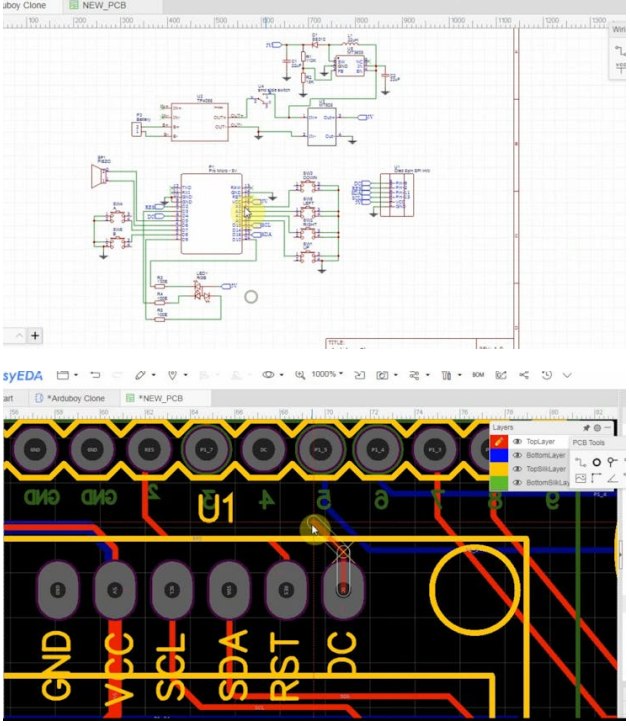
Task: Toggle BottomLayer visibility eye
Action: tap(517, 454)
